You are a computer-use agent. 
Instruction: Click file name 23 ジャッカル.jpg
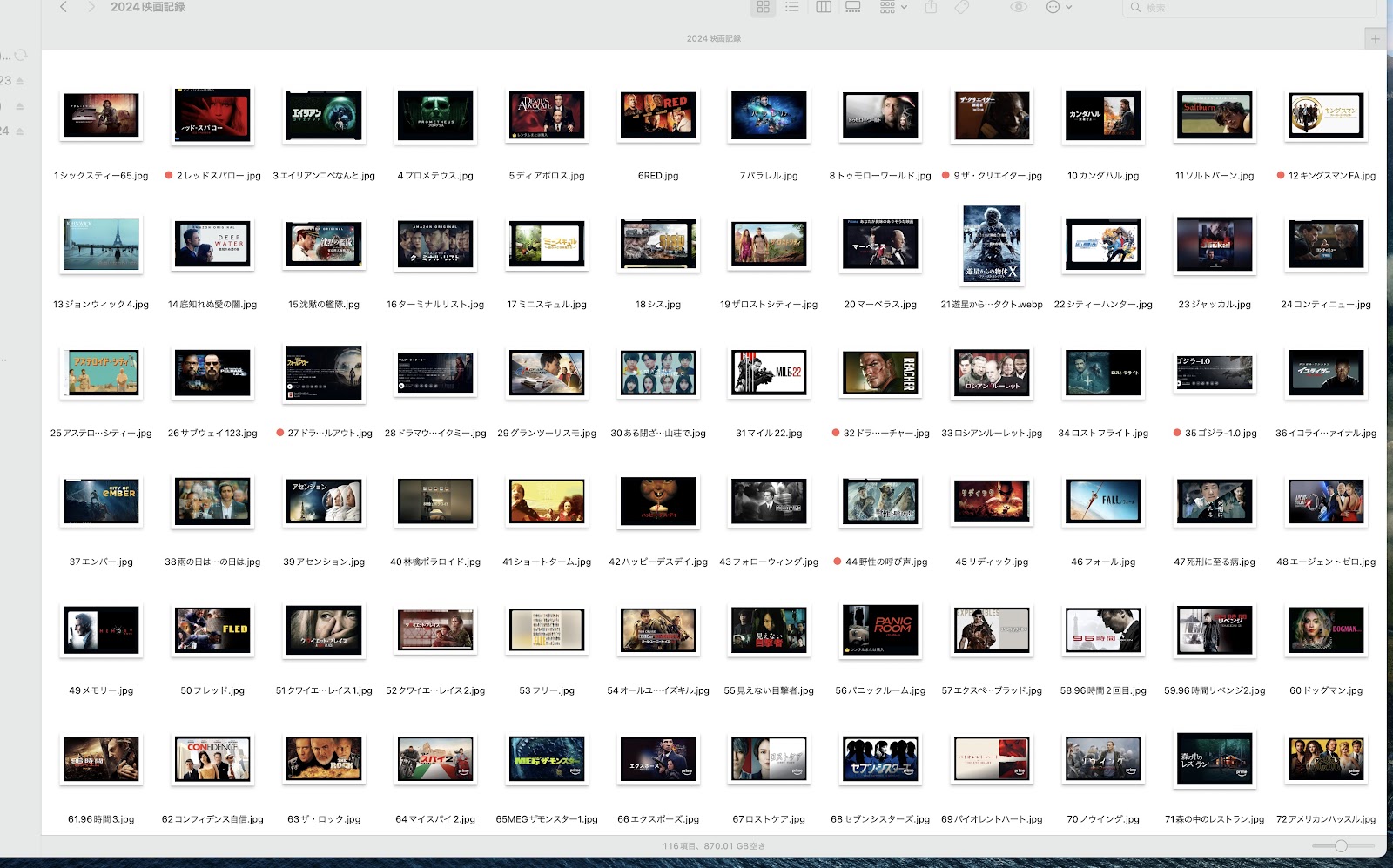1215,305
